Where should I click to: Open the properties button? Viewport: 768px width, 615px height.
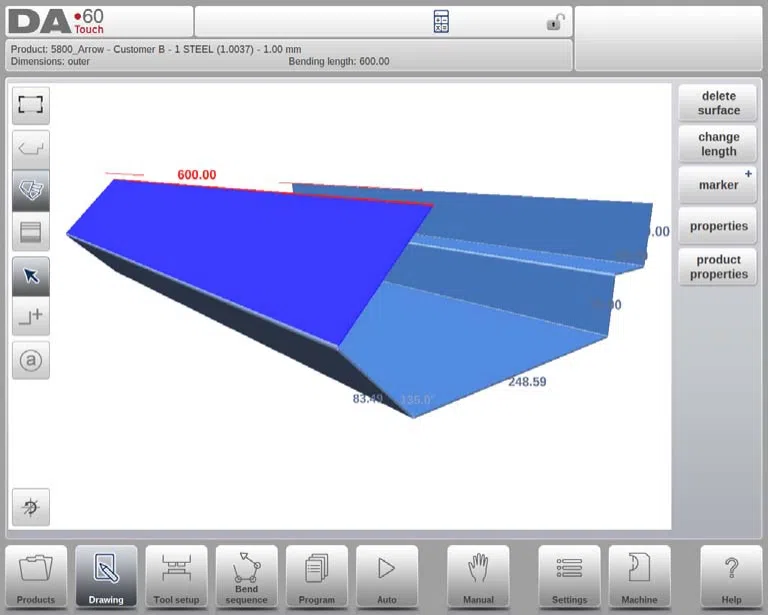tap(718, 226)
